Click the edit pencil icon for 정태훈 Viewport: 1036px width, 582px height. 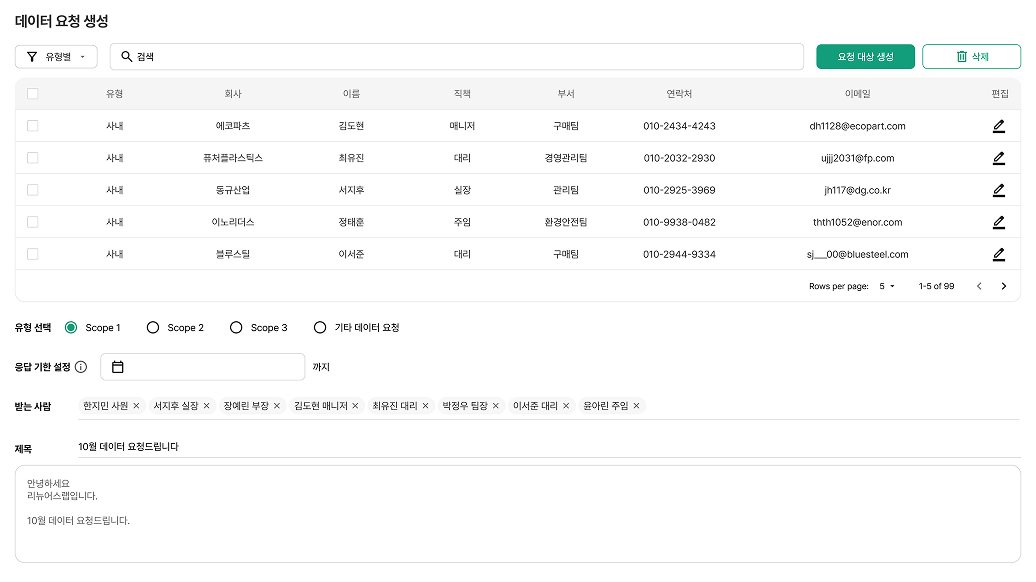click(998, 222)
